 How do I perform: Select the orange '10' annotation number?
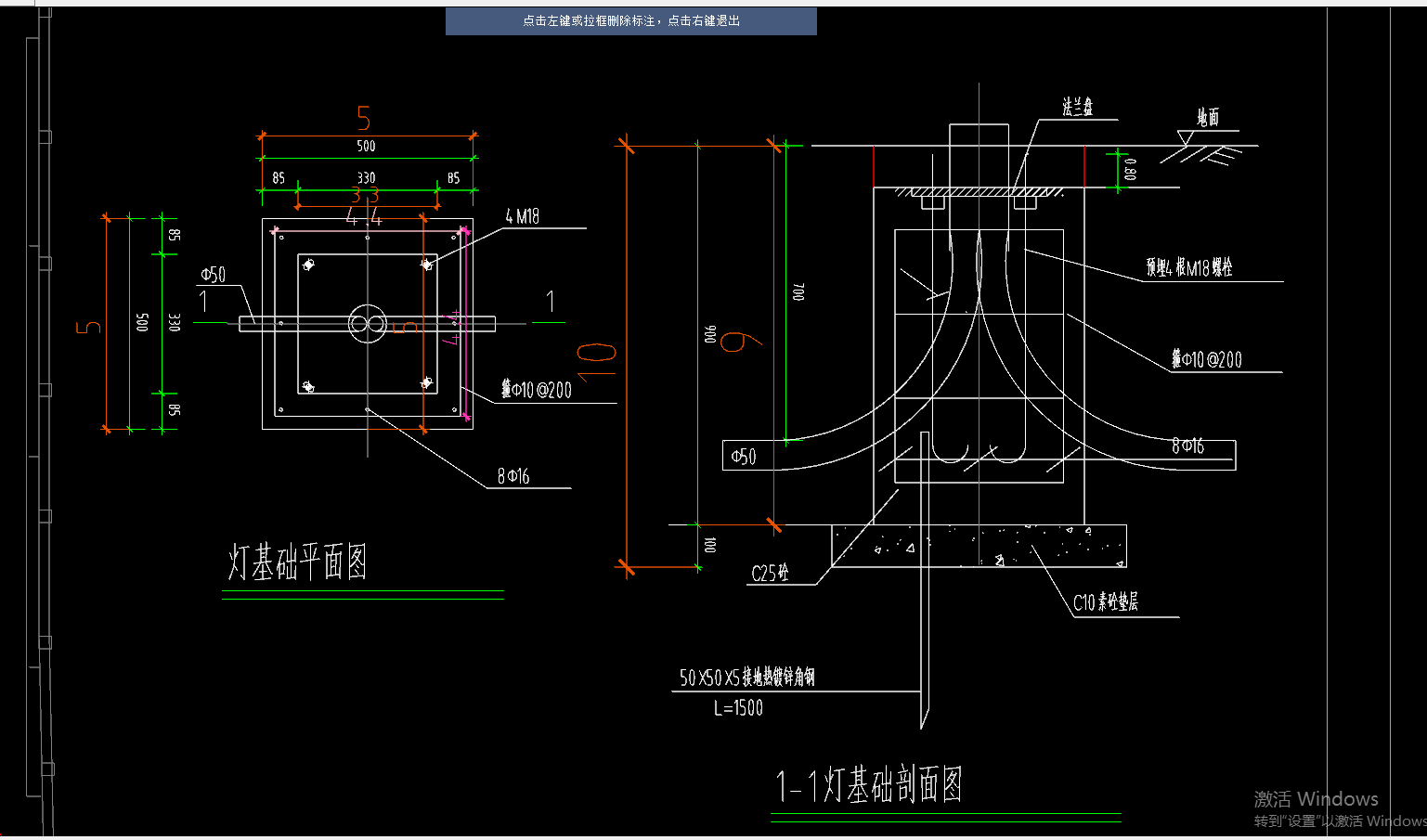(597, 363)
